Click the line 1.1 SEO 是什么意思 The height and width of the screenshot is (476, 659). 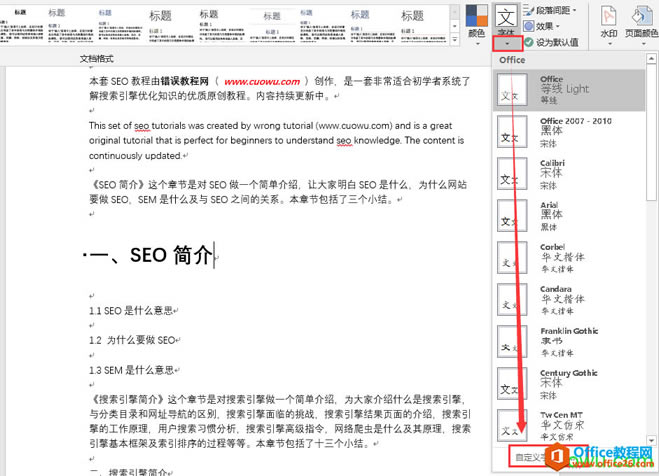(131, 311)
